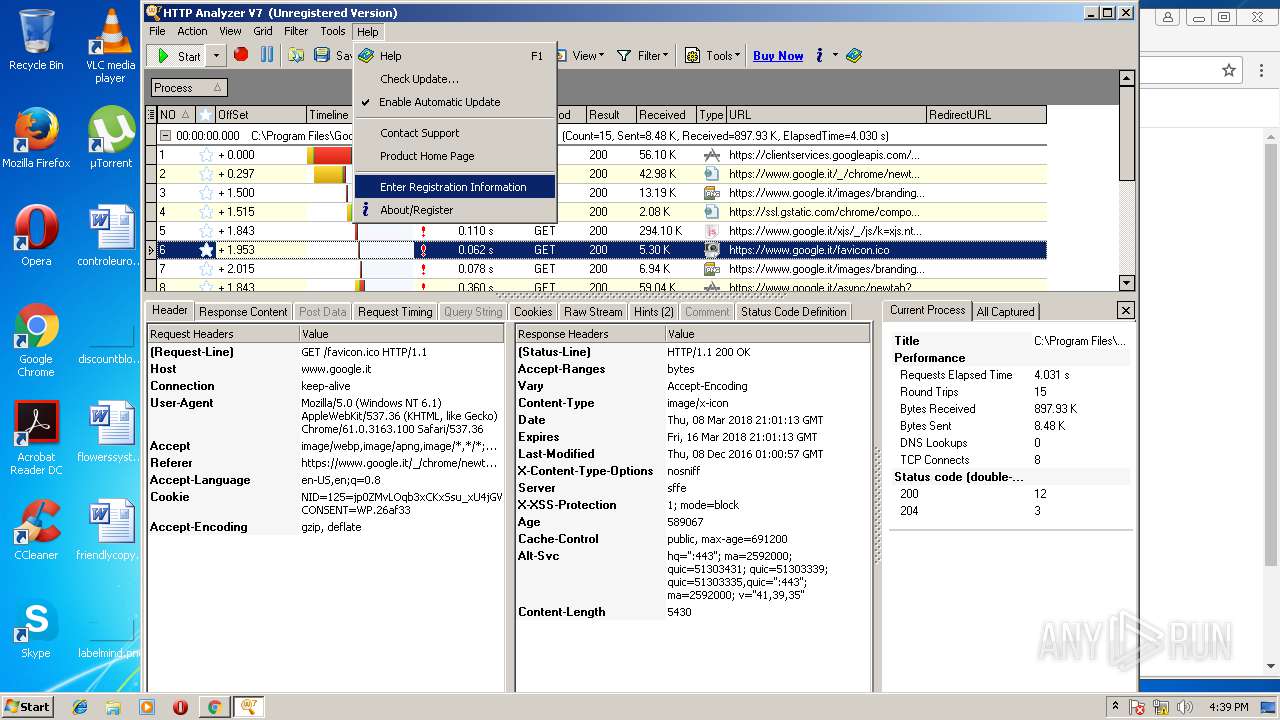Toggle the star on row 3

click(x=206, y=193)
